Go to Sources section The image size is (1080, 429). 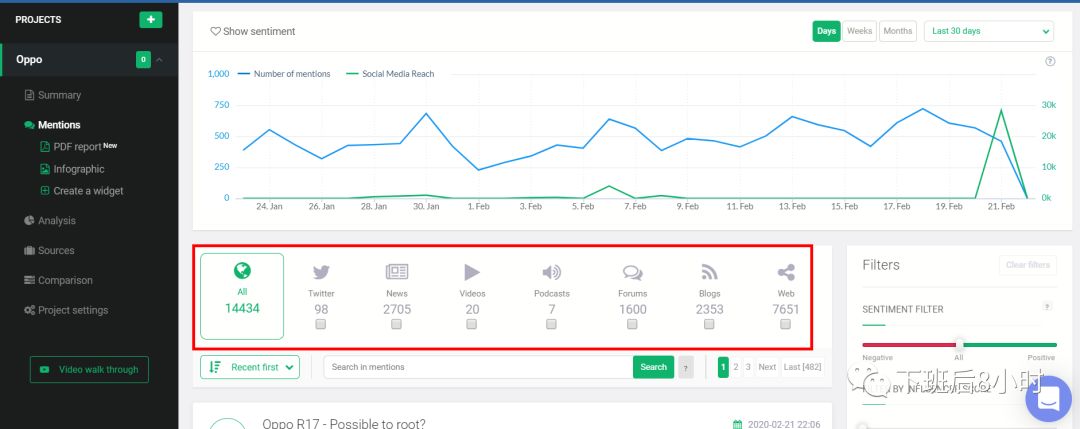coord(56,251)
